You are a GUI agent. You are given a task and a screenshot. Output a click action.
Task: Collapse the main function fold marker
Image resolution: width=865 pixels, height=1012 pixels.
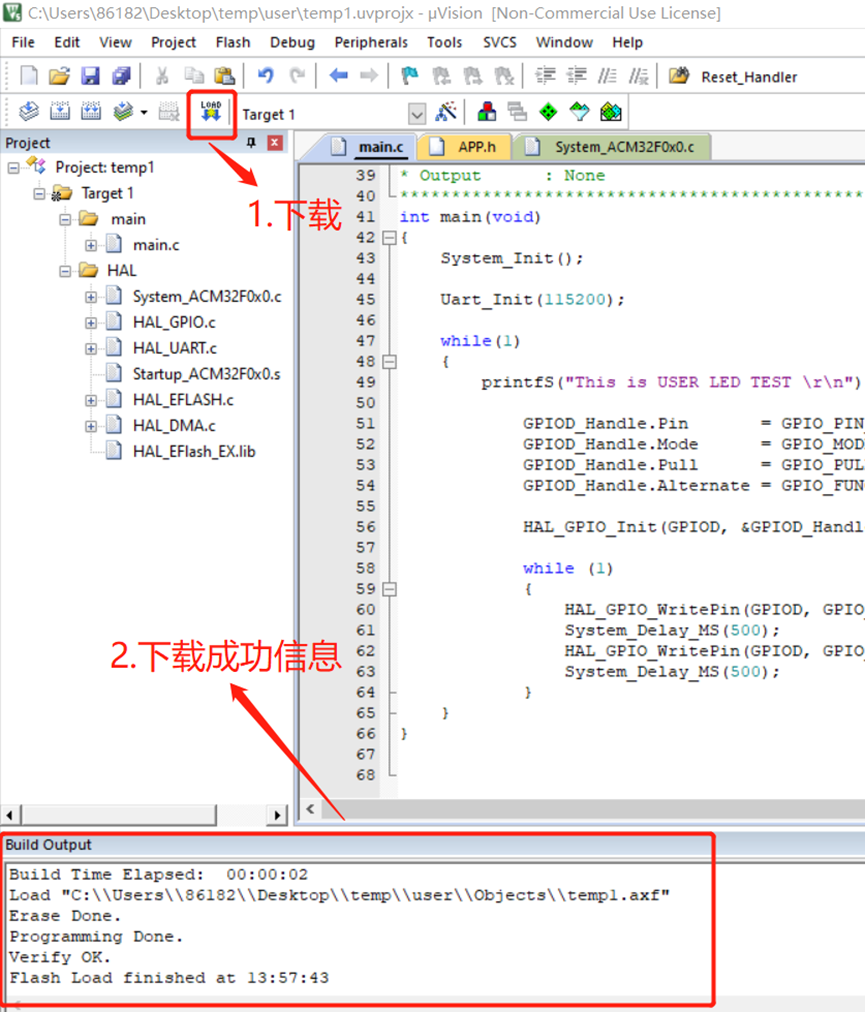point(389,238)
